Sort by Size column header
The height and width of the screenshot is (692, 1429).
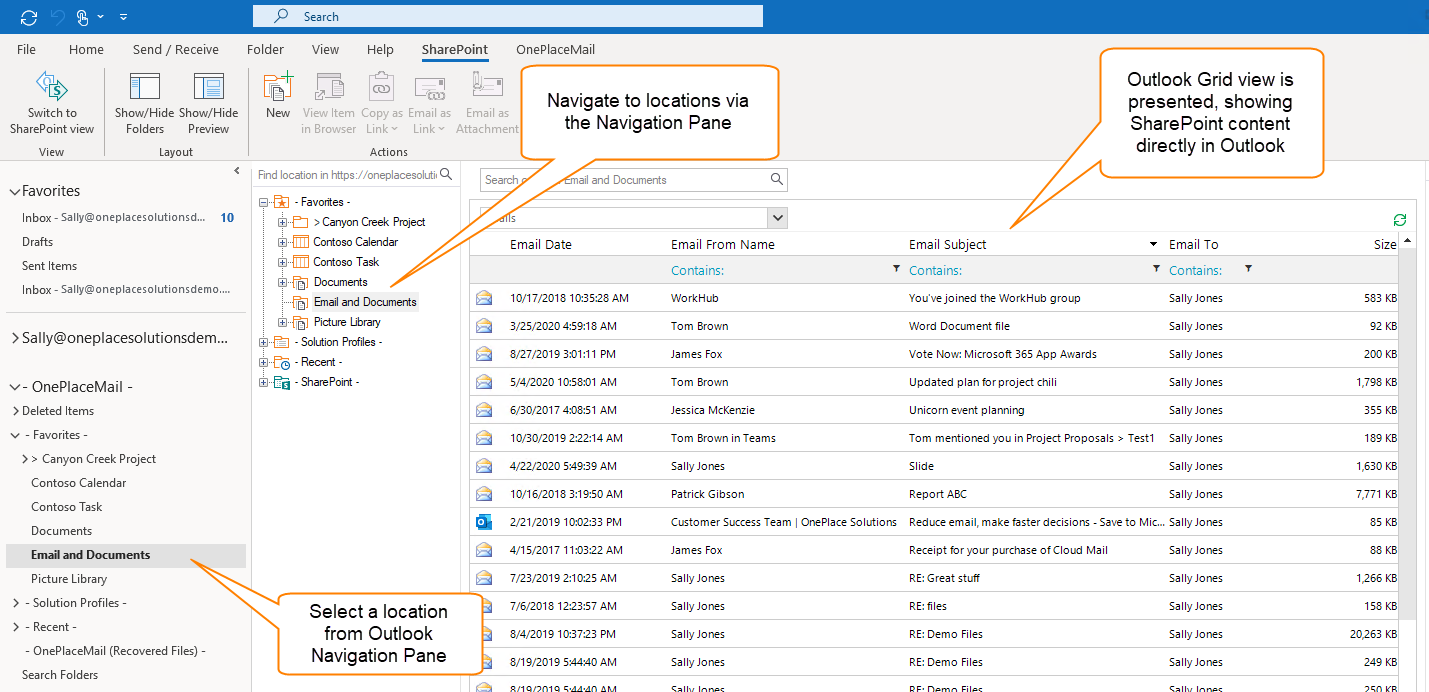[x=1385, y=245]
